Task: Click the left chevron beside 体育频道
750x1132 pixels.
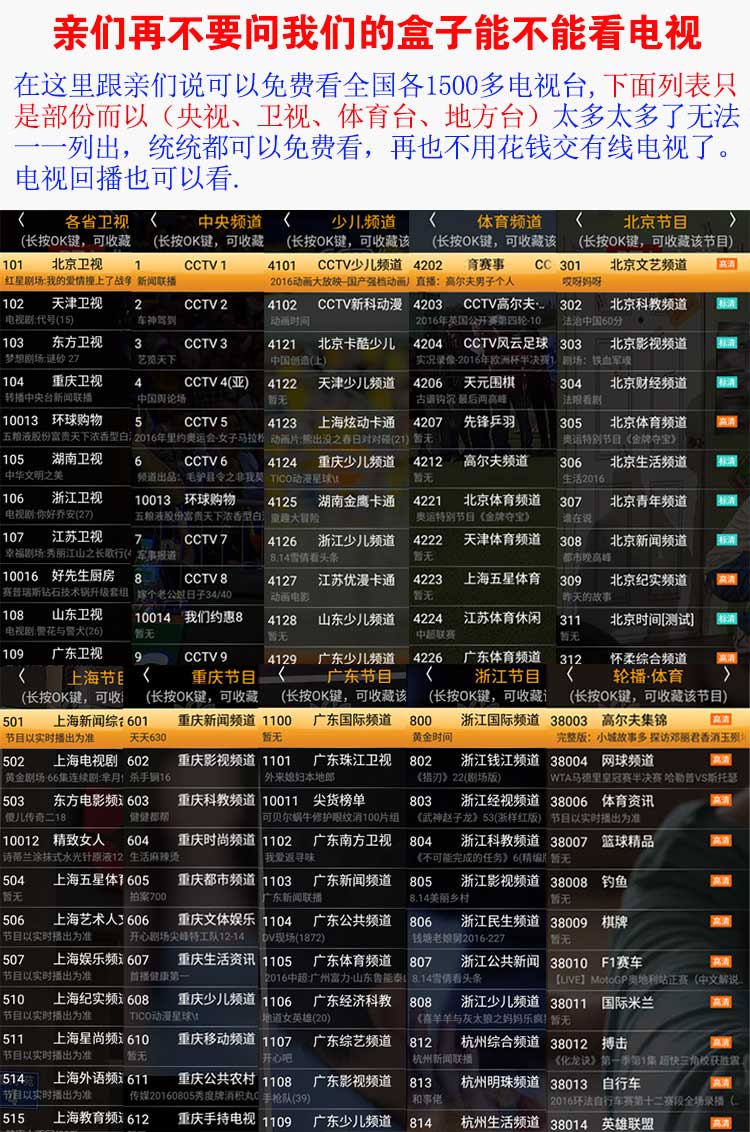Action: (432, 220)
